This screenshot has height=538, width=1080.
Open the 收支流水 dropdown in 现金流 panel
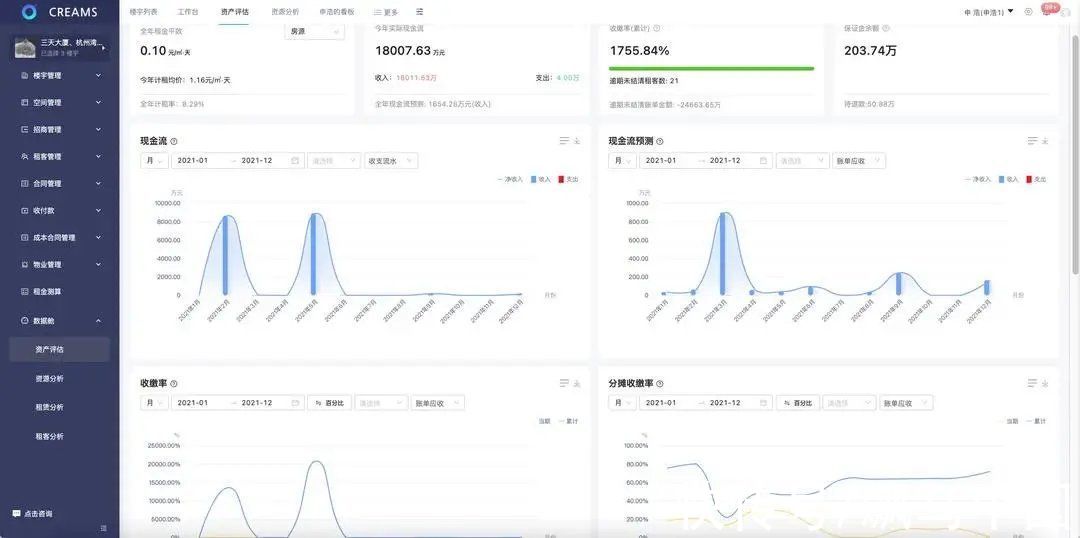(390, 161)
